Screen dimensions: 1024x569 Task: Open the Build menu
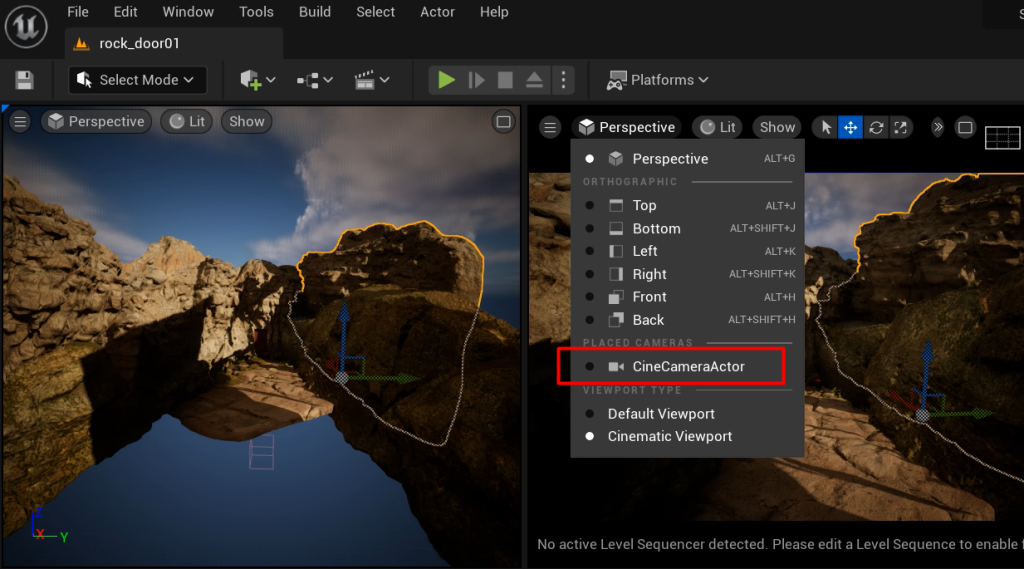click(x=315, y=12)
